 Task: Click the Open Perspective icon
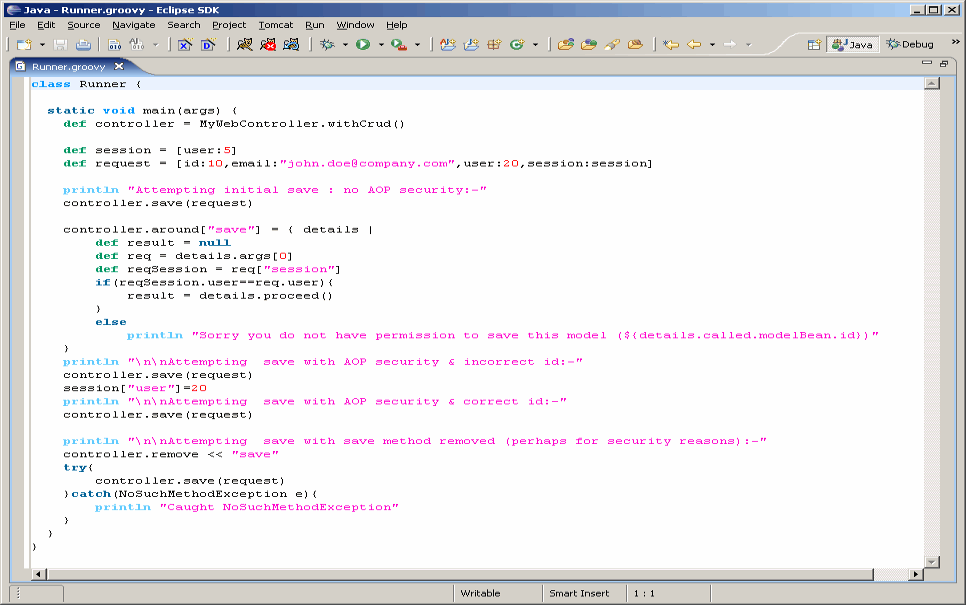pyautogui.click(x=814, y=45)
